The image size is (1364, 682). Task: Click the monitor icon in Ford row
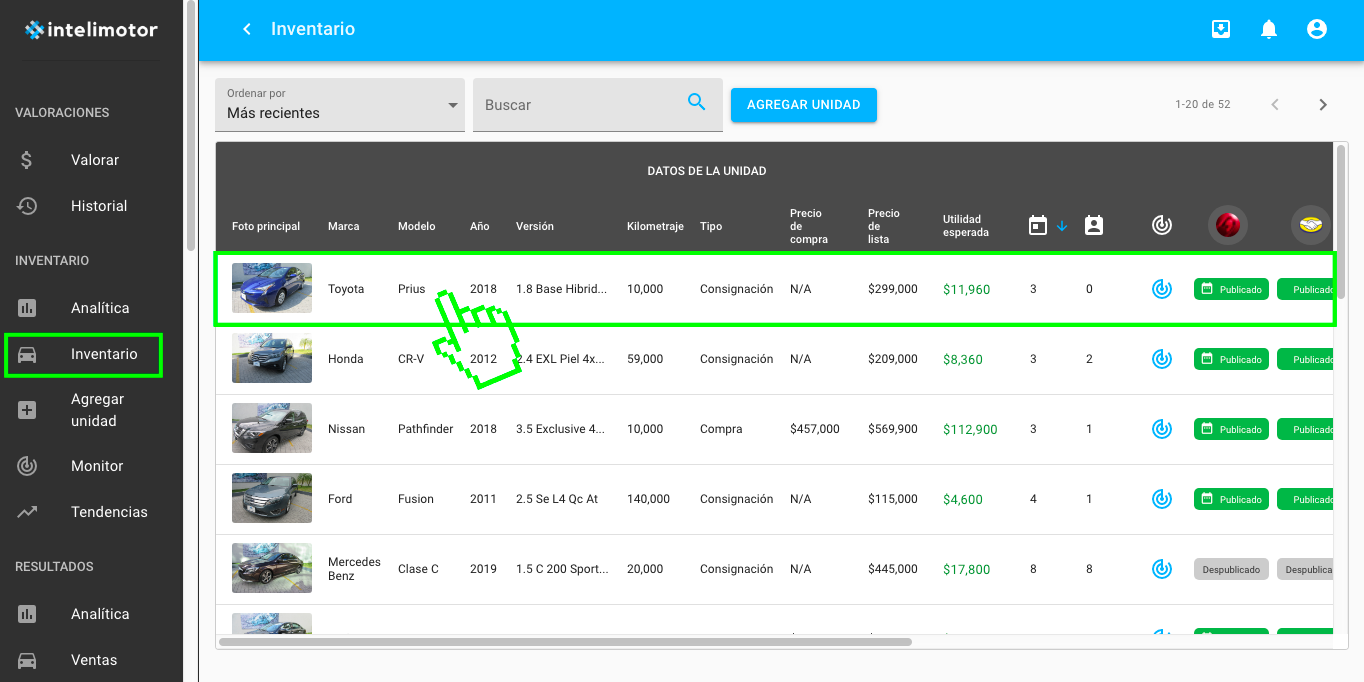click(1161, 499)
